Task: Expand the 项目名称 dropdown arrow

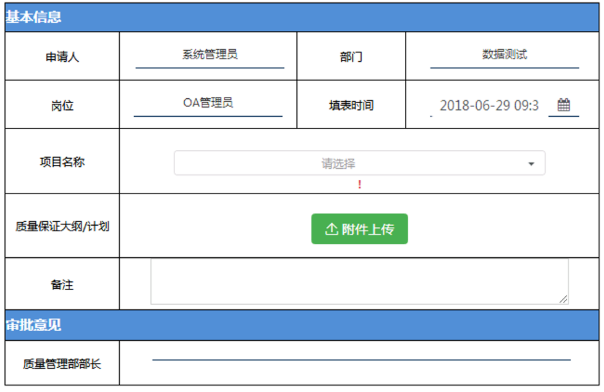Action: coord(531,164)
